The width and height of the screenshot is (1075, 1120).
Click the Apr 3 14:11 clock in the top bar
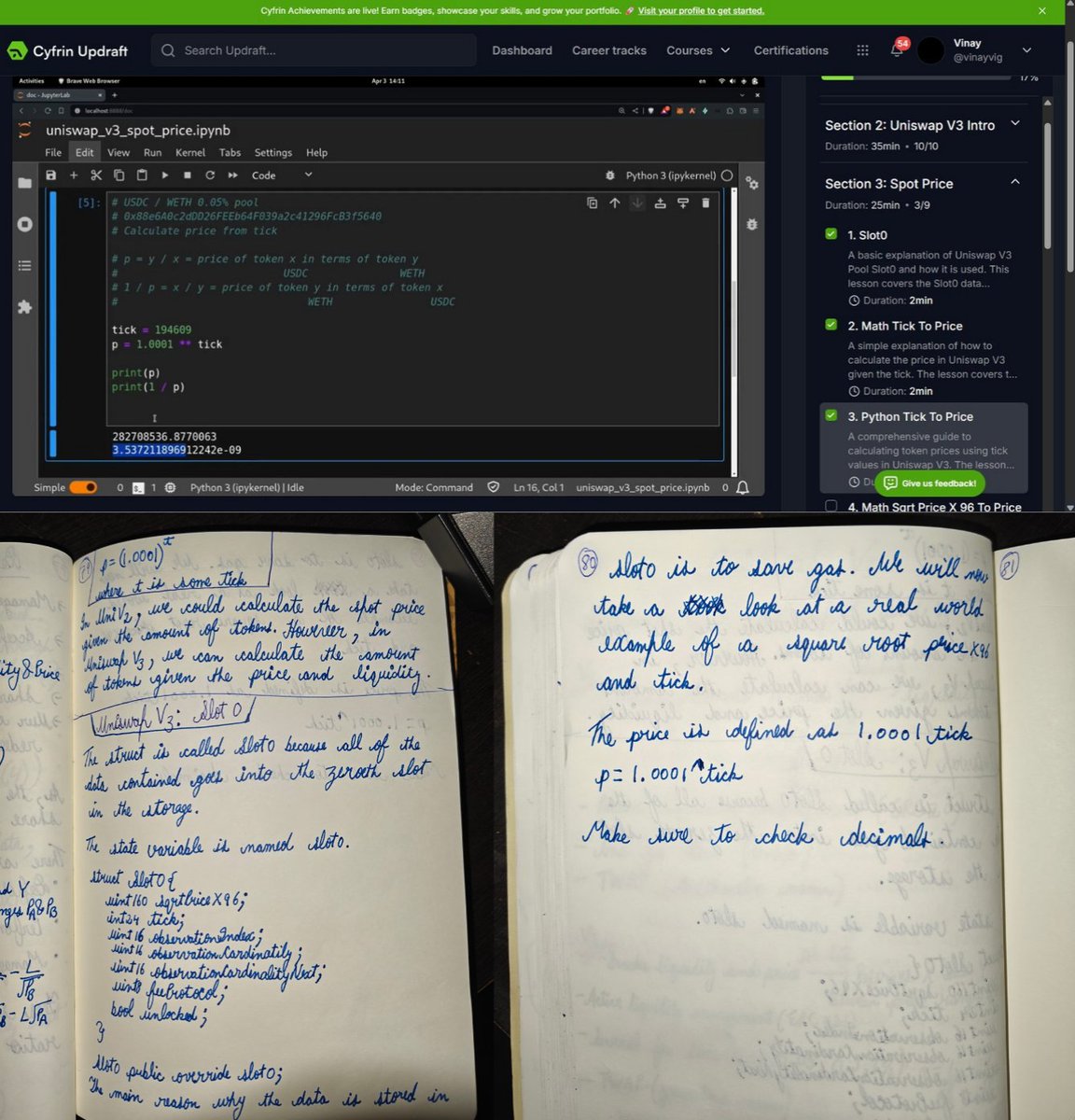pos(388,81)
